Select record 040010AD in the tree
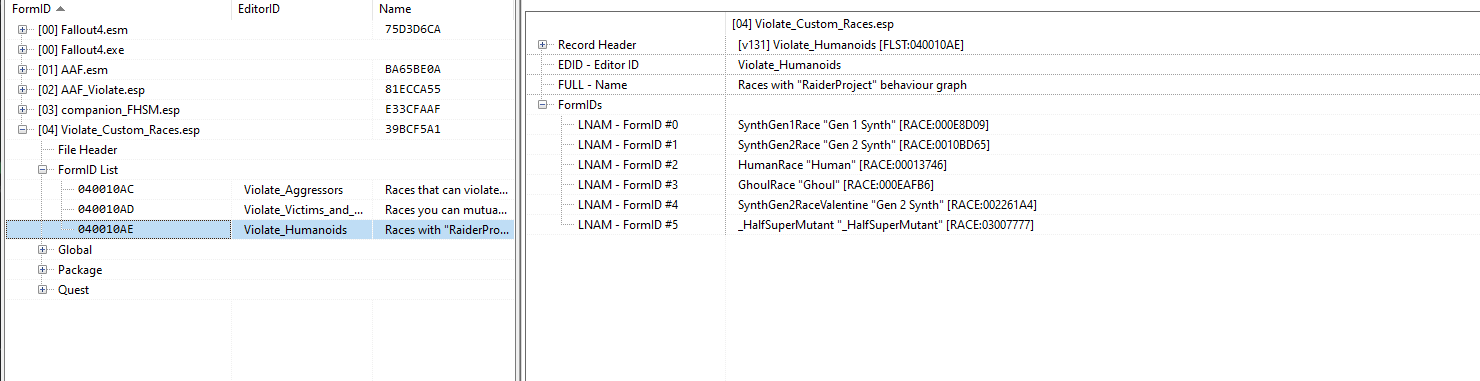The image size is (1480, 381). coord(259,209)
